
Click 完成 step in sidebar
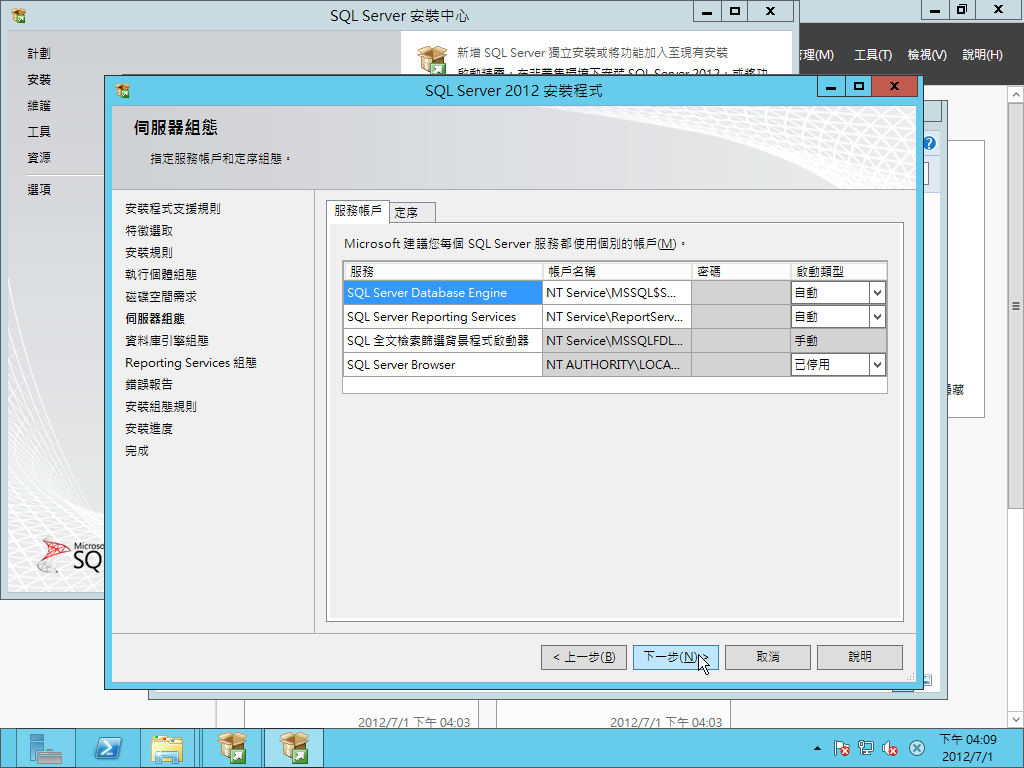[136, 451]
